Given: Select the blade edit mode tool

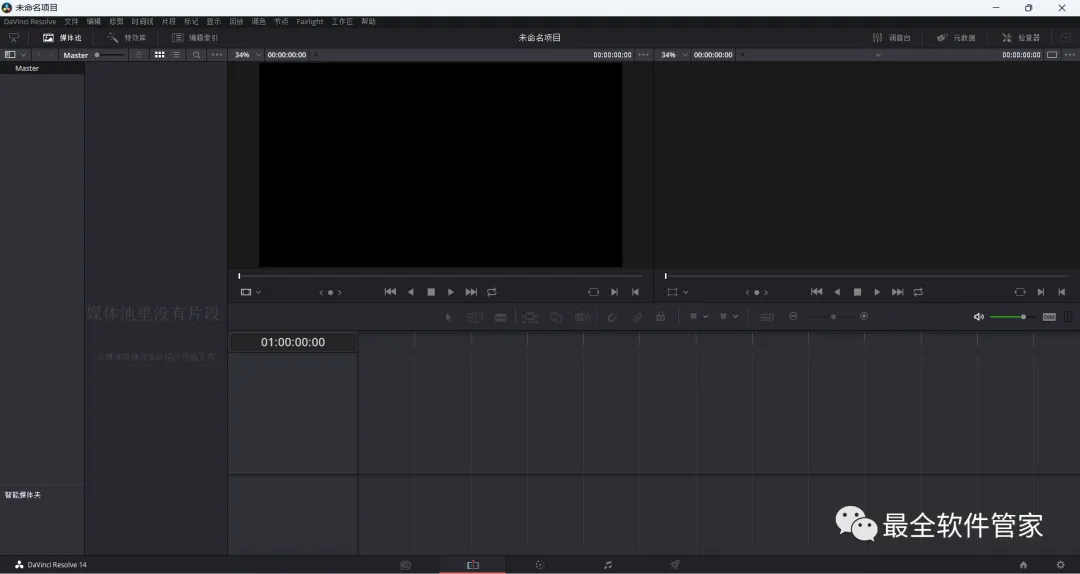Looking at the screenshot, I should tap(501, 317).
